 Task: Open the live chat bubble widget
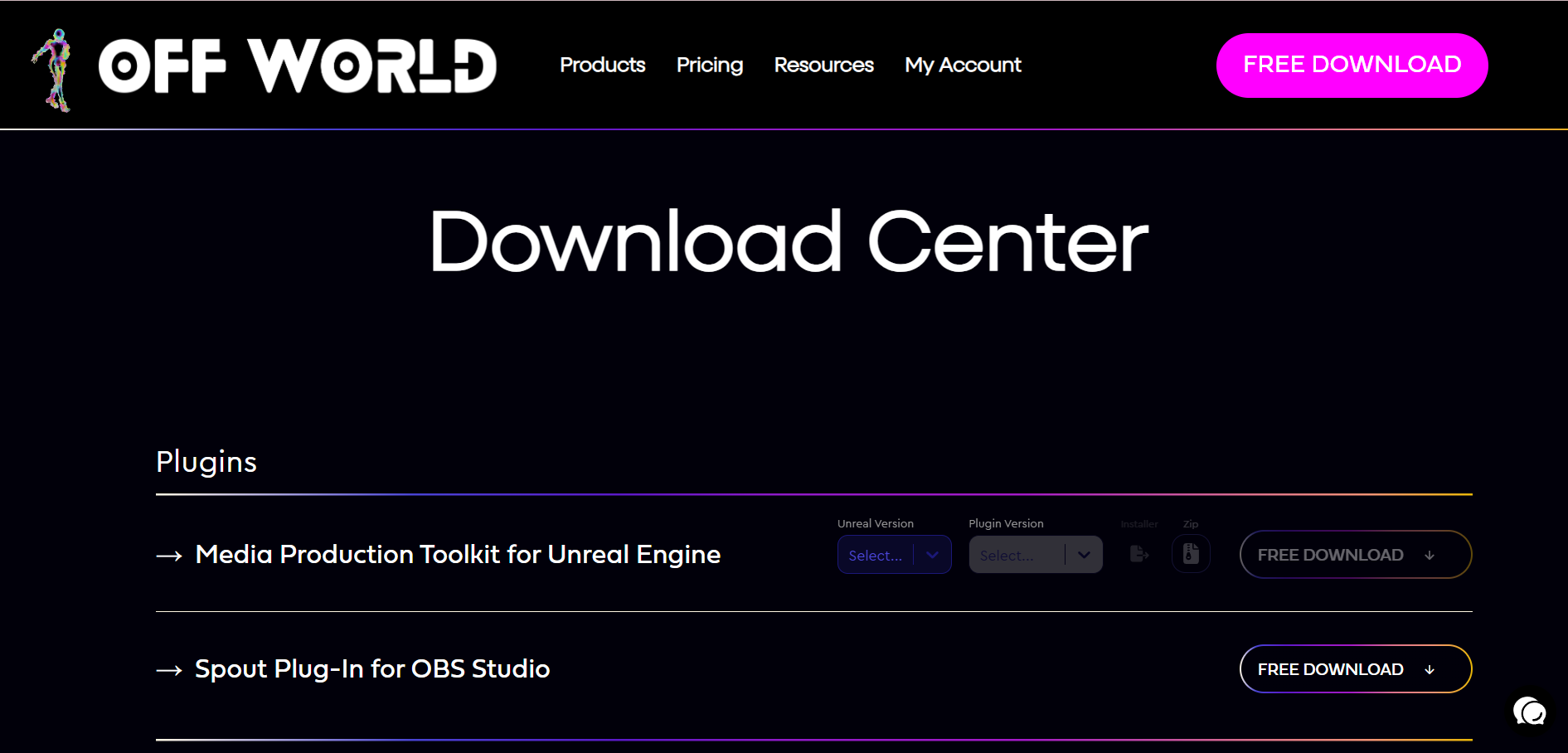point(1529,711)
